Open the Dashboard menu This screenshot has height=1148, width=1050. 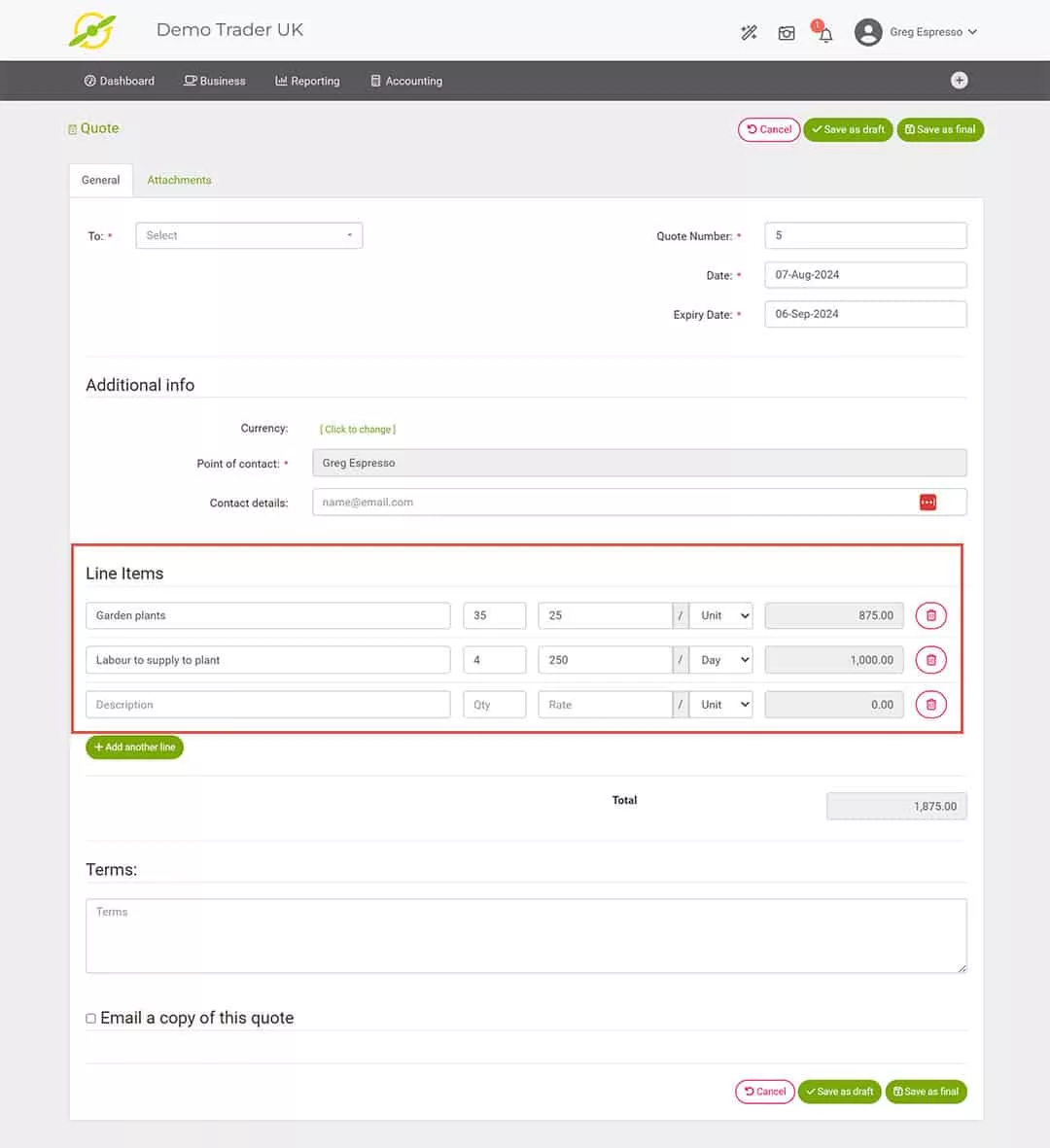coord(120,82)
